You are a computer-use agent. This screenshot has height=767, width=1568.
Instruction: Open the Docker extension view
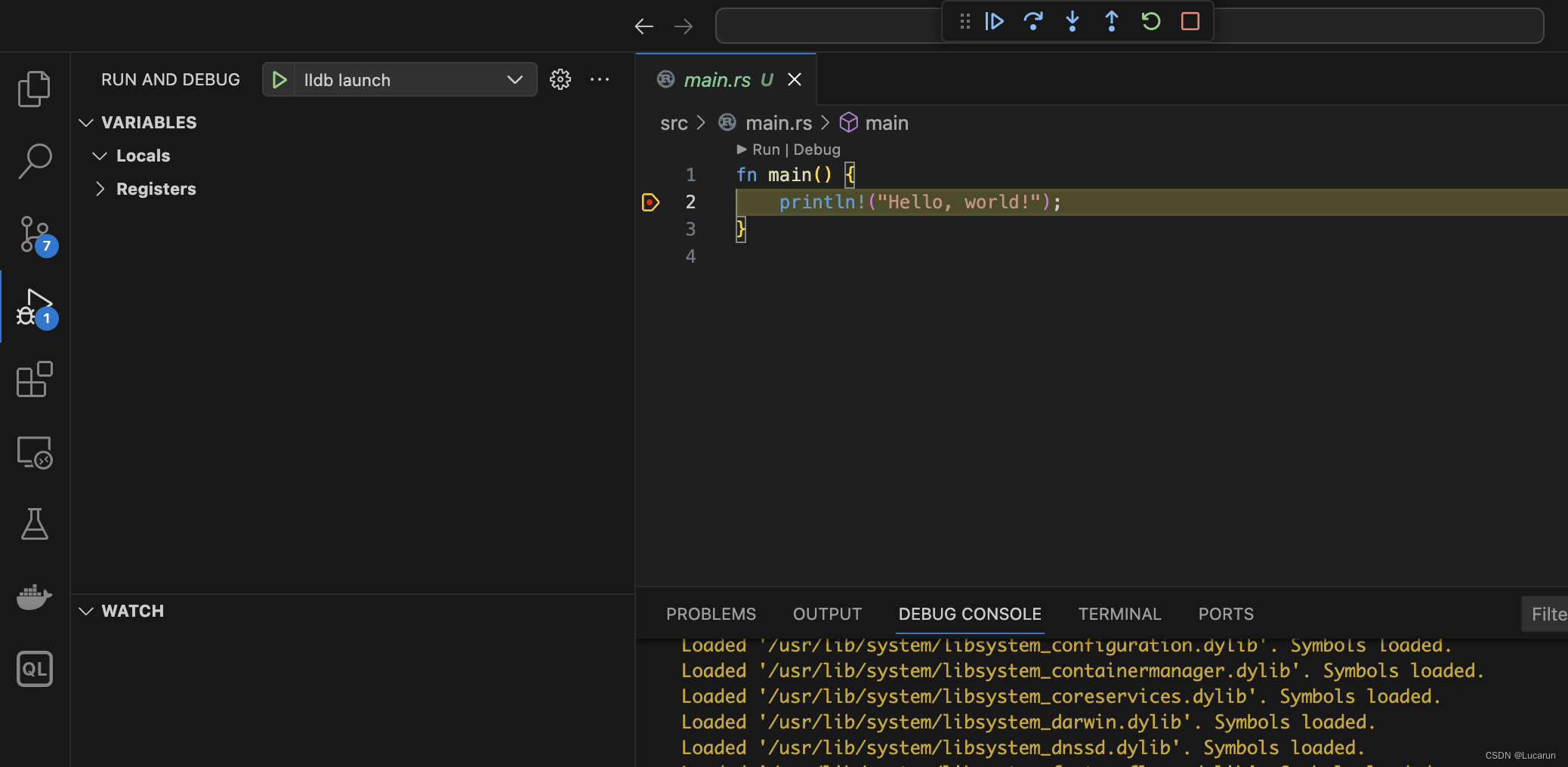pos(34,596)
